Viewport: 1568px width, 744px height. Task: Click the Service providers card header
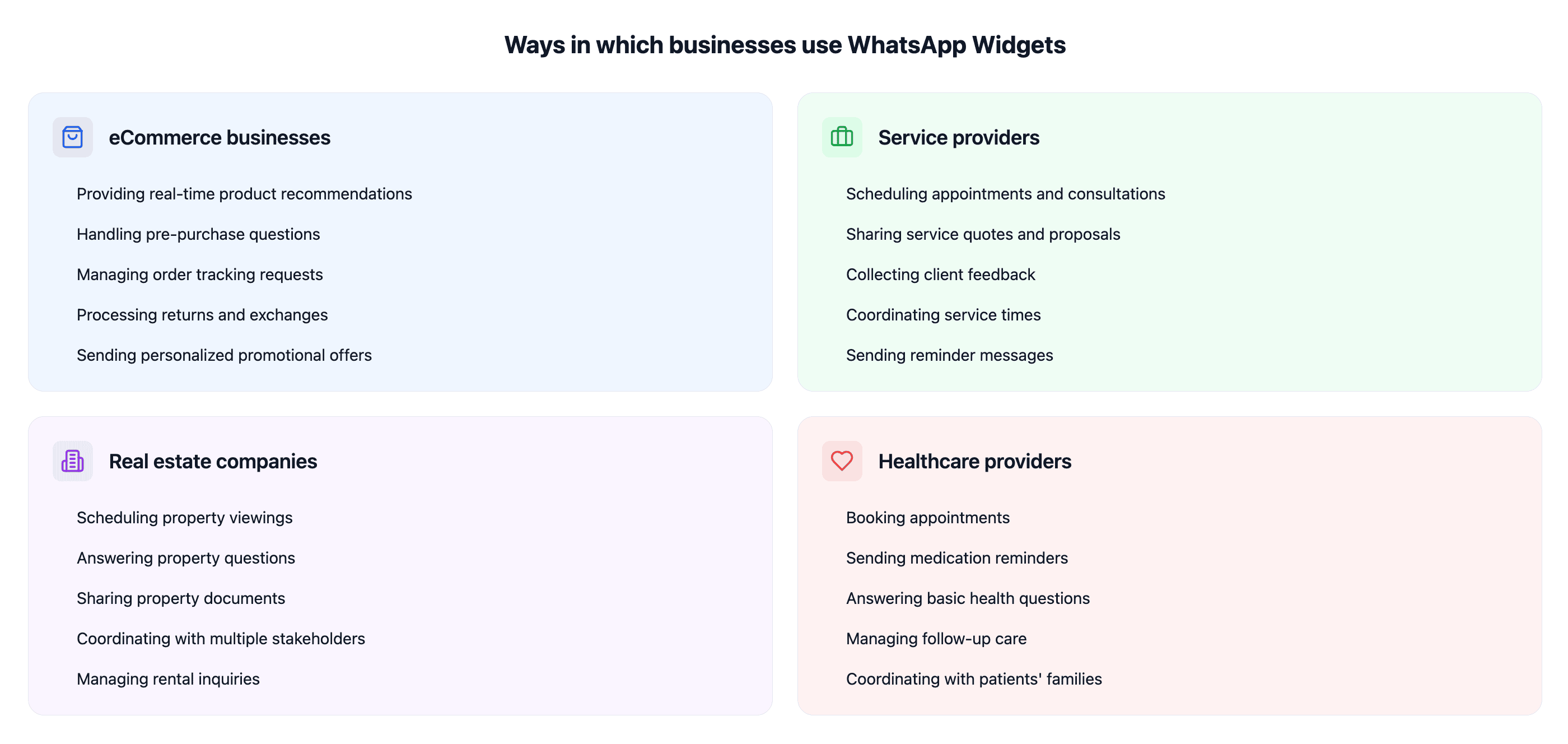pyautogui.click(x=958, y=137)
